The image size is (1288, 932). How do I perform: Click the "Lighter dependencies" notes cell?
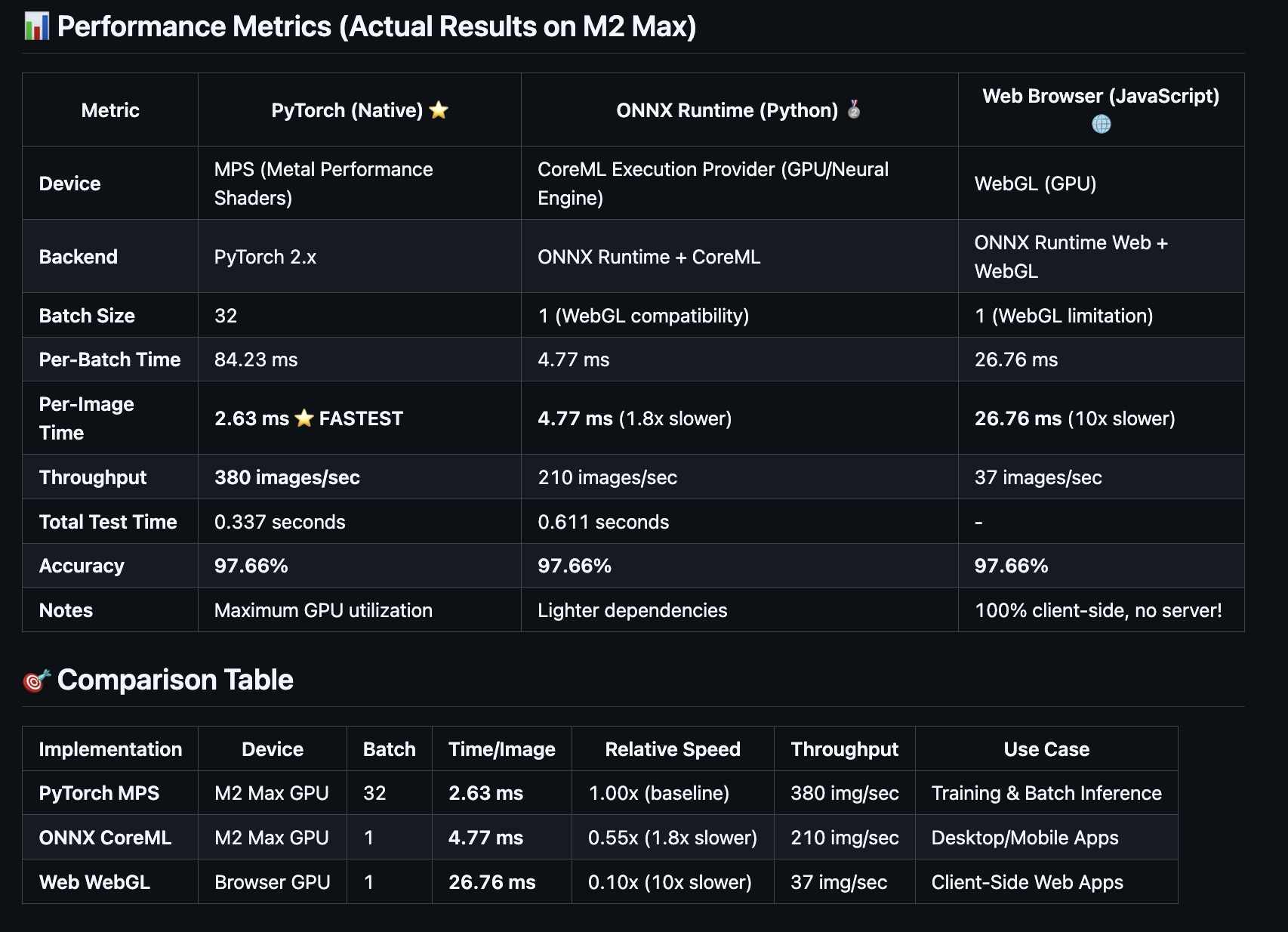click(x=632, y=610)
